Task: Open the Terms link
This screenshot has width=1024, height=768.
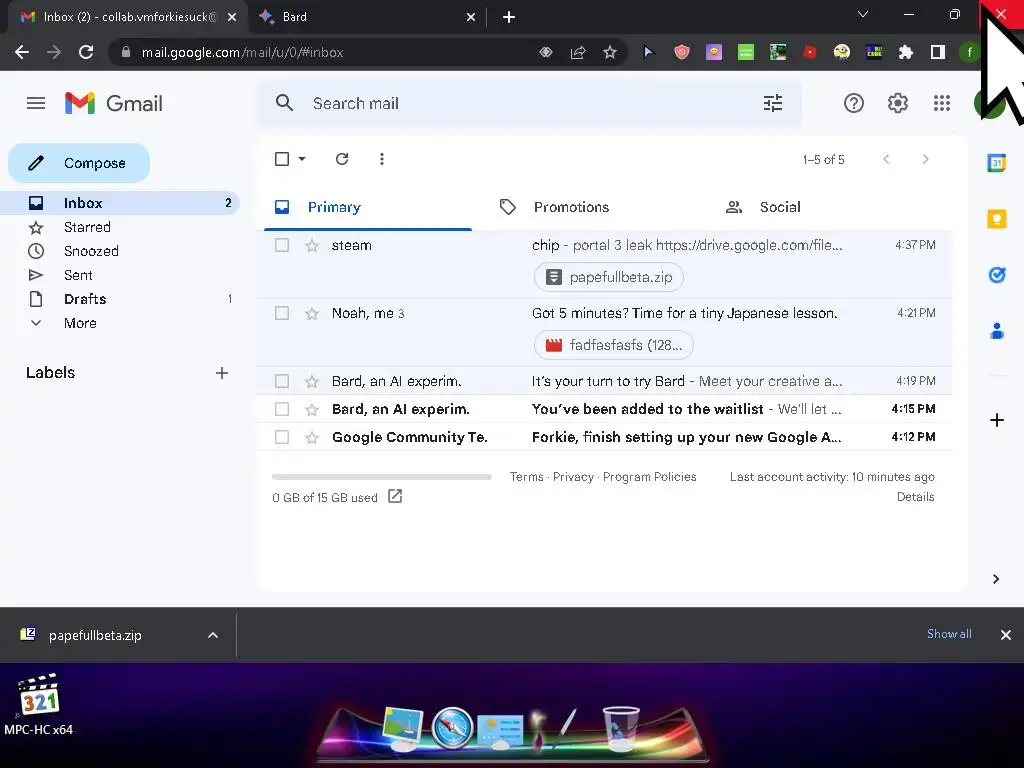Action: (526, 477)
